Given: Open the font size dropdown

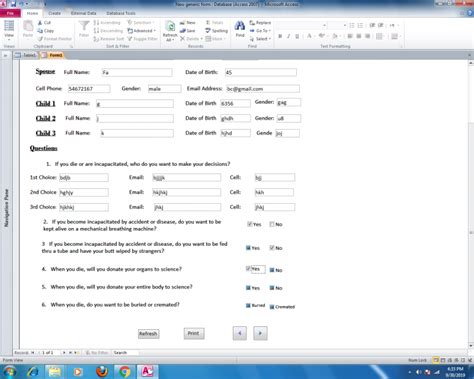Looking at the screenshot, I should [x=345, y=25].
